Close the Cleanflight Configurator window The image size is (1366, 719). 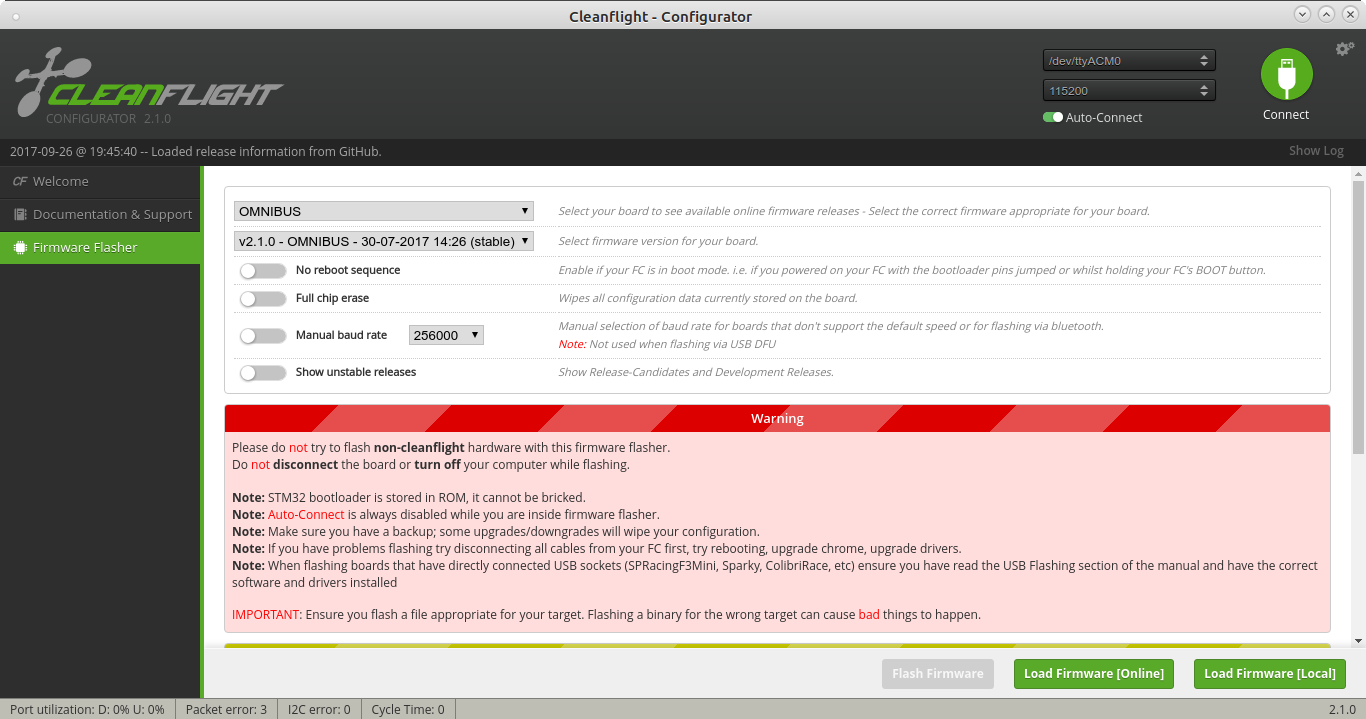click(x=1350, y=14)
